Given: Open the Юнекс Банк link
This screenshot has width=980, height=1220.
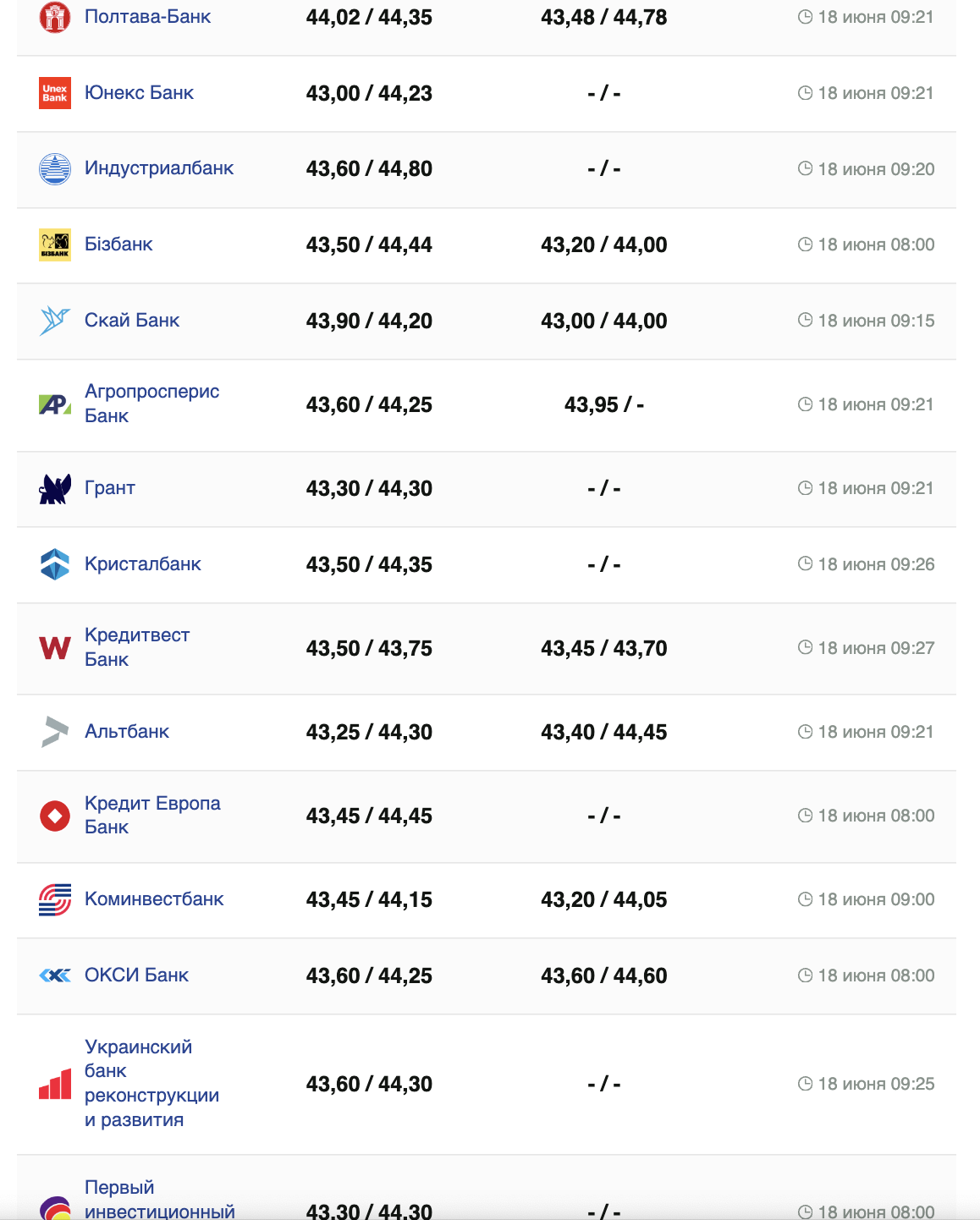Looking at the screenshot, I should pyautogui.click(x=139, y=93).
